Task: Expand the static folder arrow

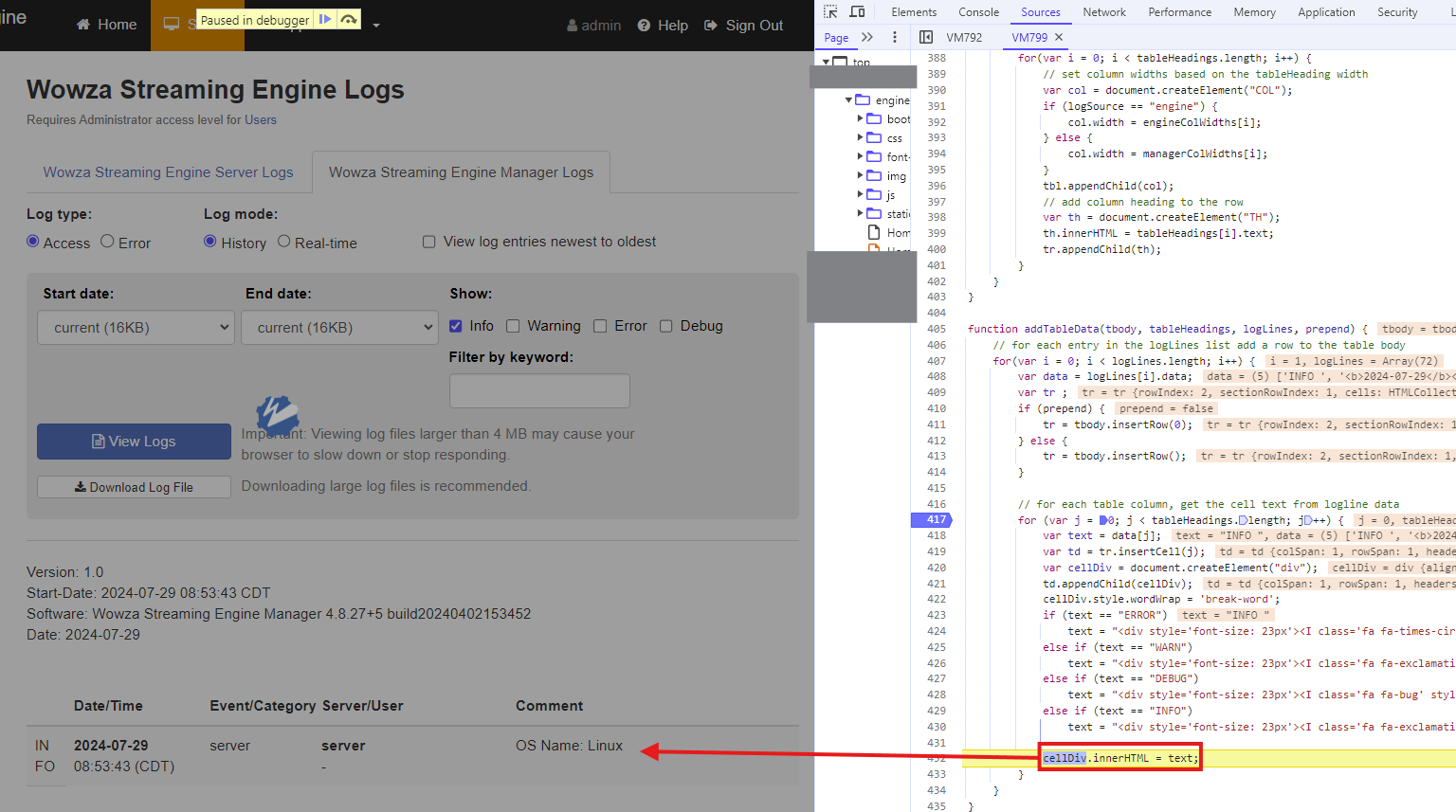Action: [861, 213]
